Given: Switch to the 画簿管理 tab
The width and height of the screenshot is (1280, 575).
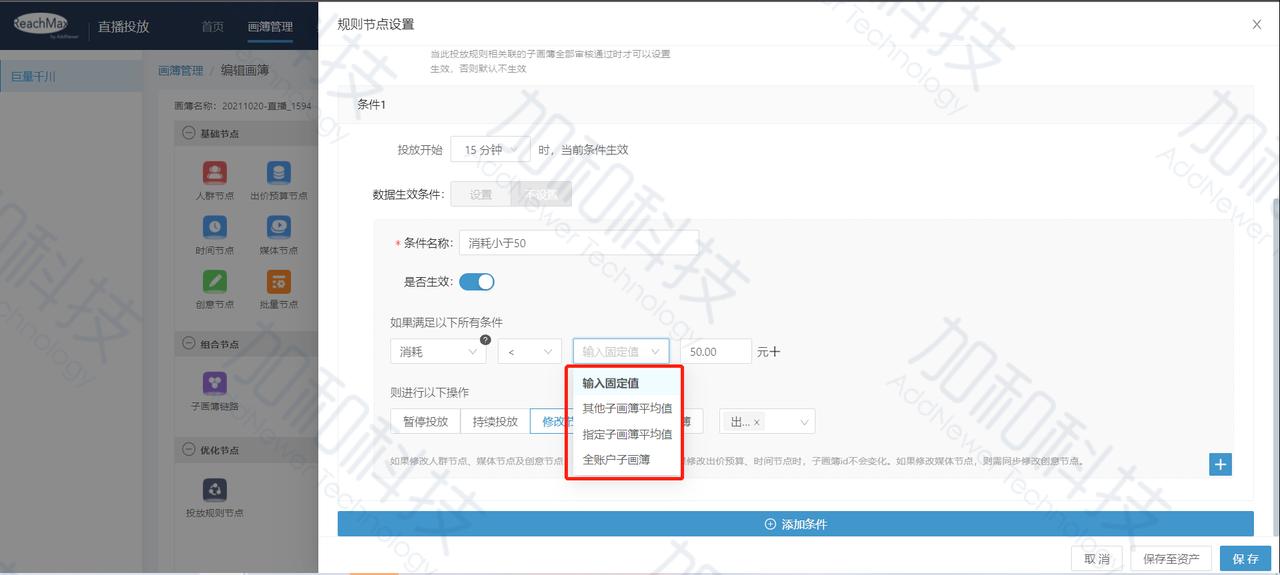Looking at the screenshot, I should [x=270, y=27].
